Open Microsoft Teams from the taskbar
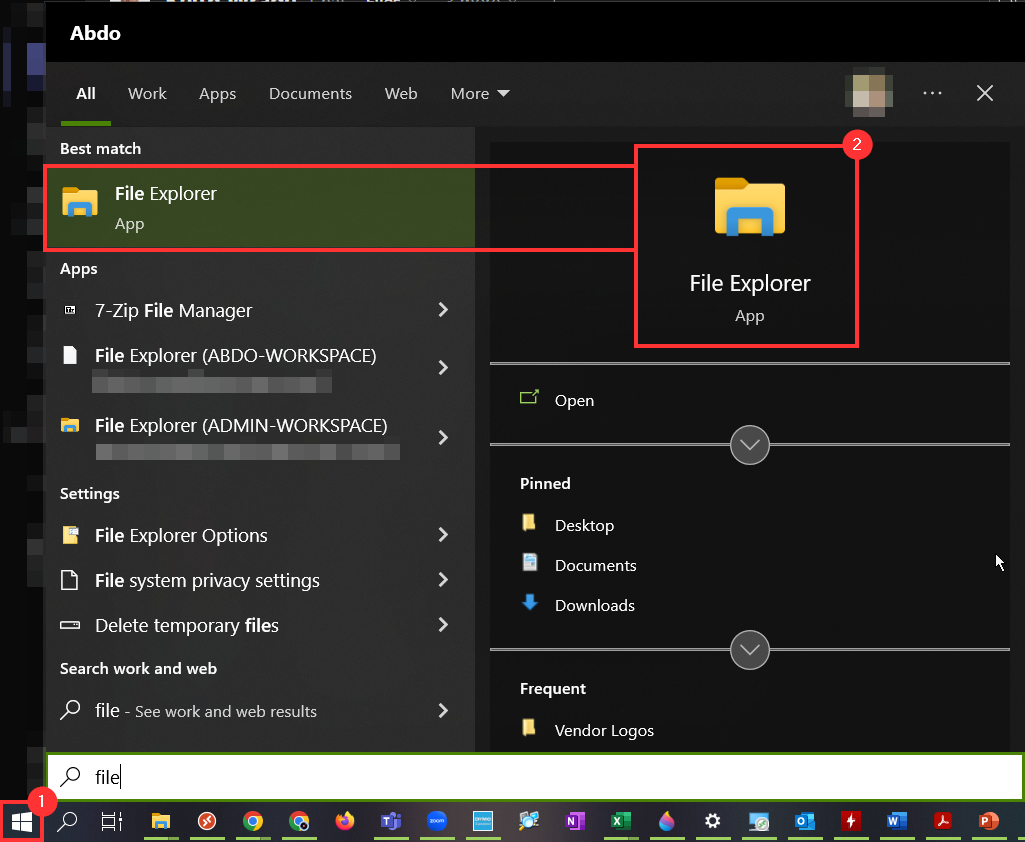1025x842 pixels. tap(391, 821)
